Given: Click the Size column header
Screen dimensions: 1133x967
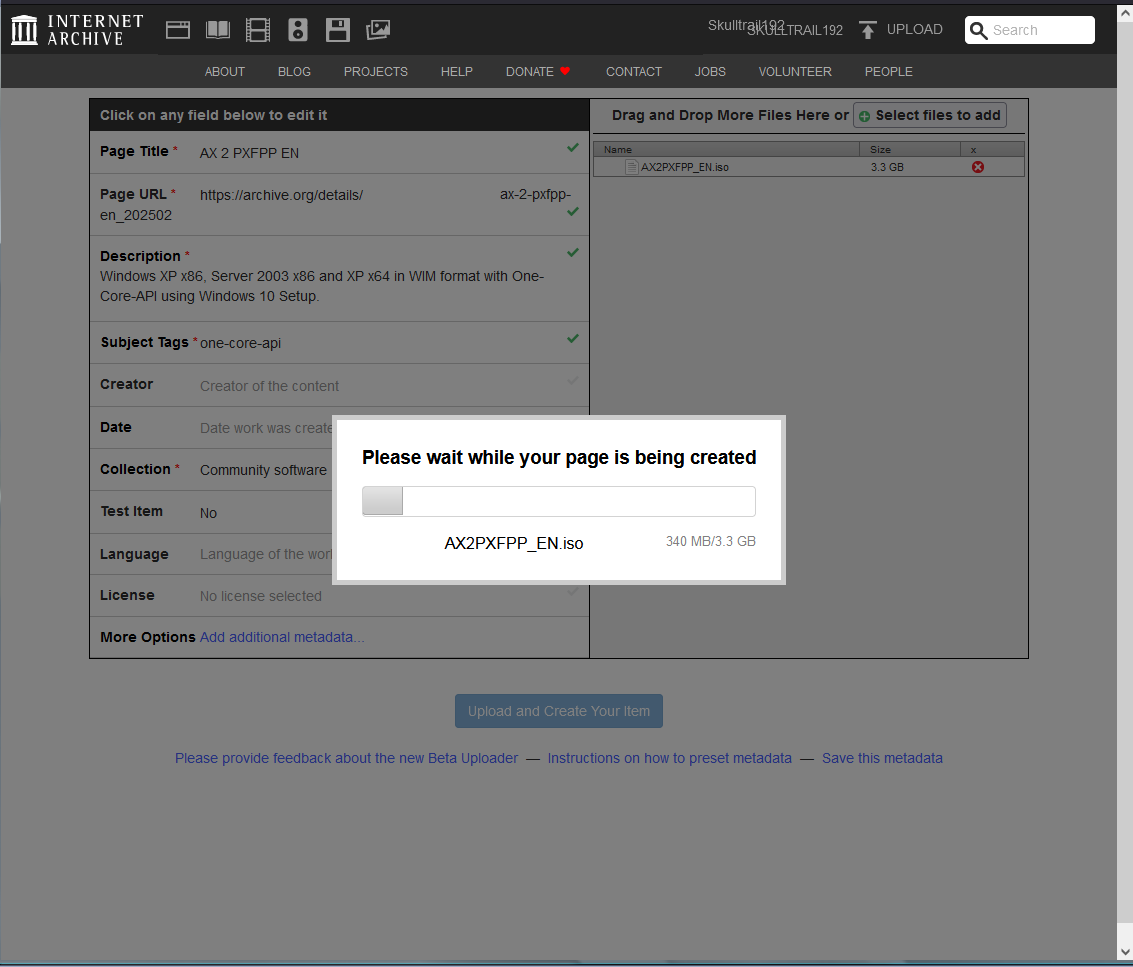Looking at the screenshot, I should click(x=910, y=150).
